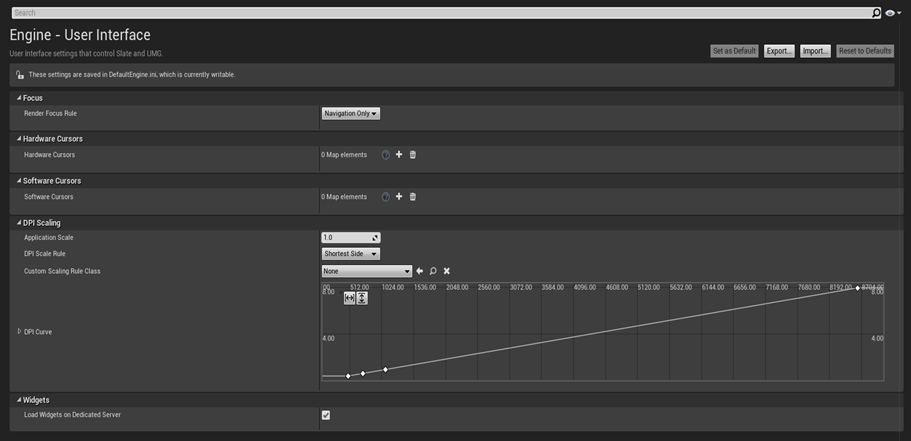The image size is (911, 441).
Task: Open the eye view options menu
Action: pyautogui.click(x=893, y=13)
